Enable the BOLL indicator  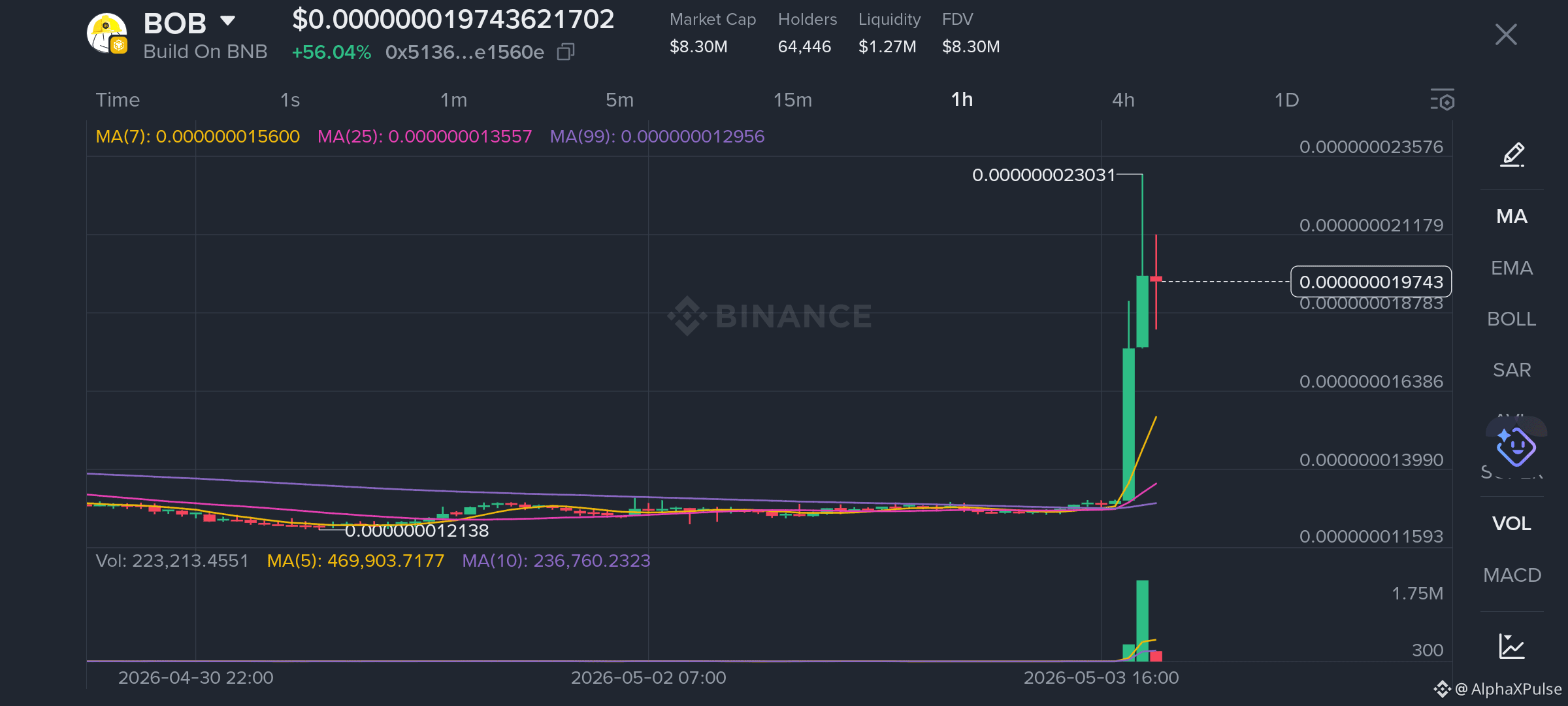pyautogui.click(x=1512, y=319)
